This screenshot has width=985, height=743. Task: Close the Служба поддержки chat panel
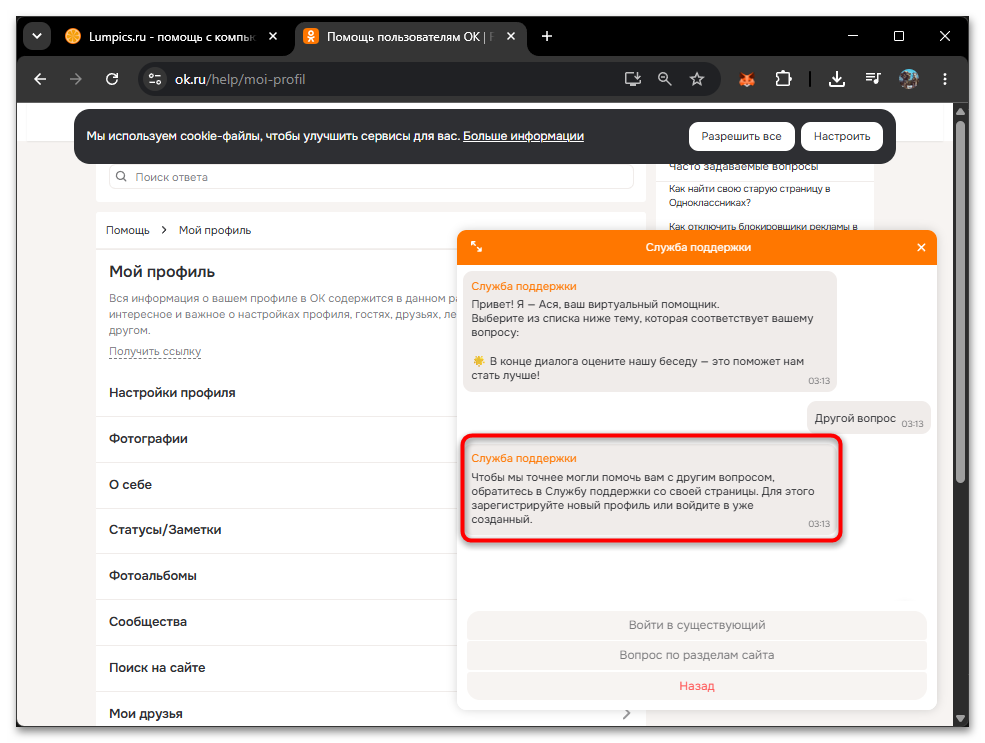(x=921, y=247)
